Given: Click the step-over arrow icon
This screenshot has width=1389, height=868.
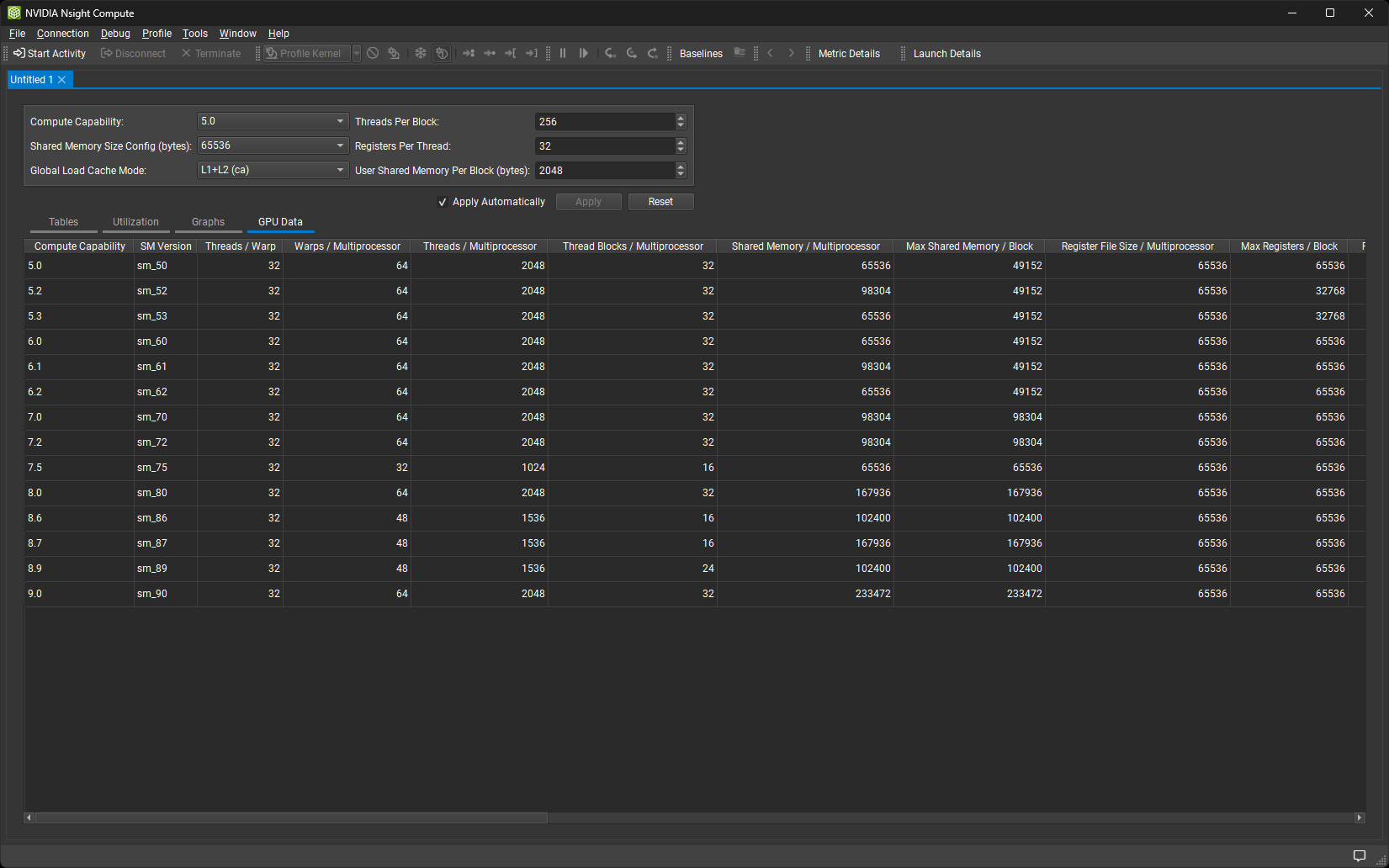Looking at the screenshot, I should pyautogui.click(x=631, y=53).
